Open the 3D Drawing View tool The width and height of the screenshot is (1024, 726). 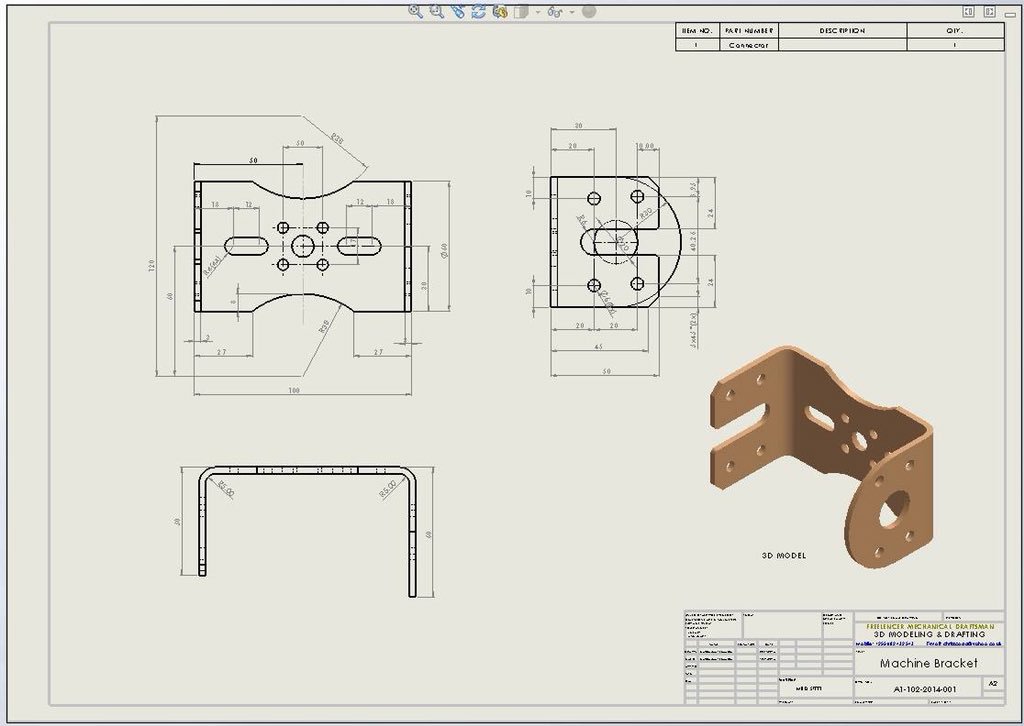pos(498,12)
